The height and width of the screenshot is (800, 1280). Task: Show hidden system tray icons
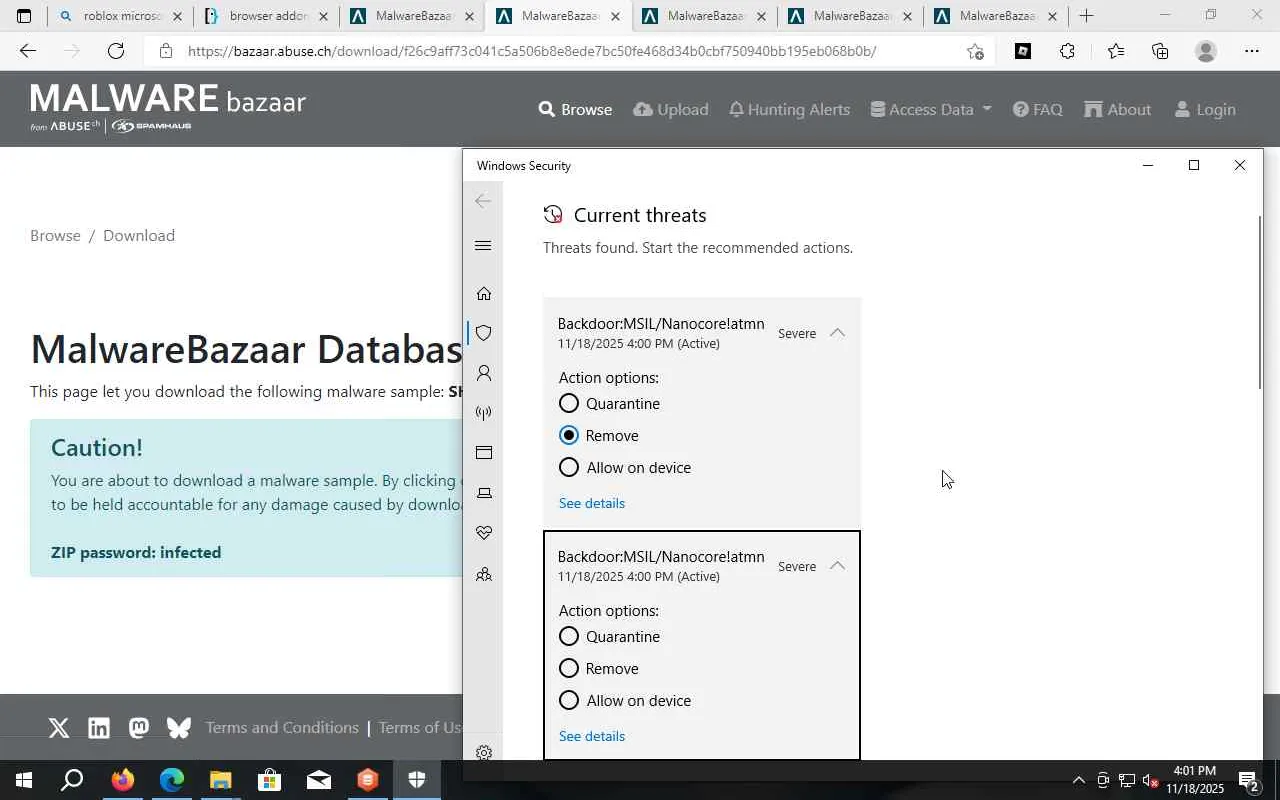(1078, 780)
